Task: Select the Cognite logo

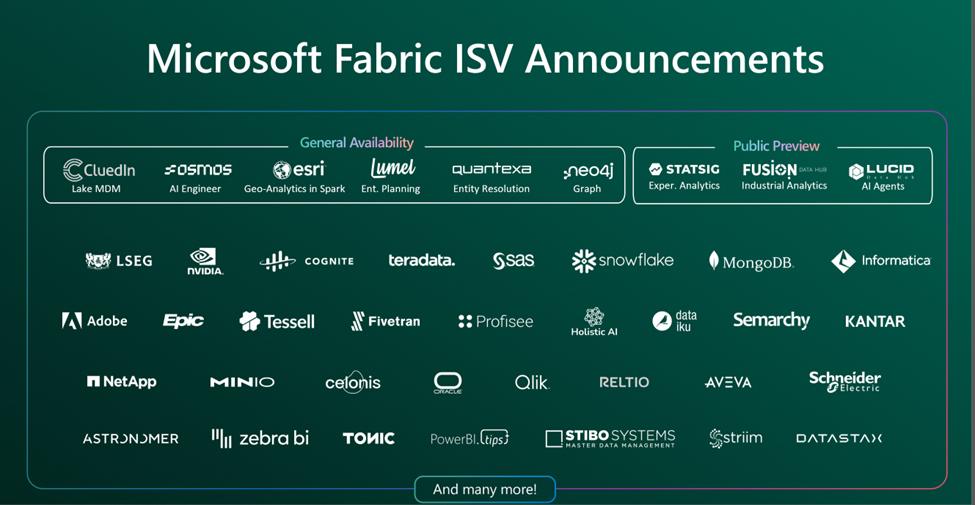Action: (307, 261)
